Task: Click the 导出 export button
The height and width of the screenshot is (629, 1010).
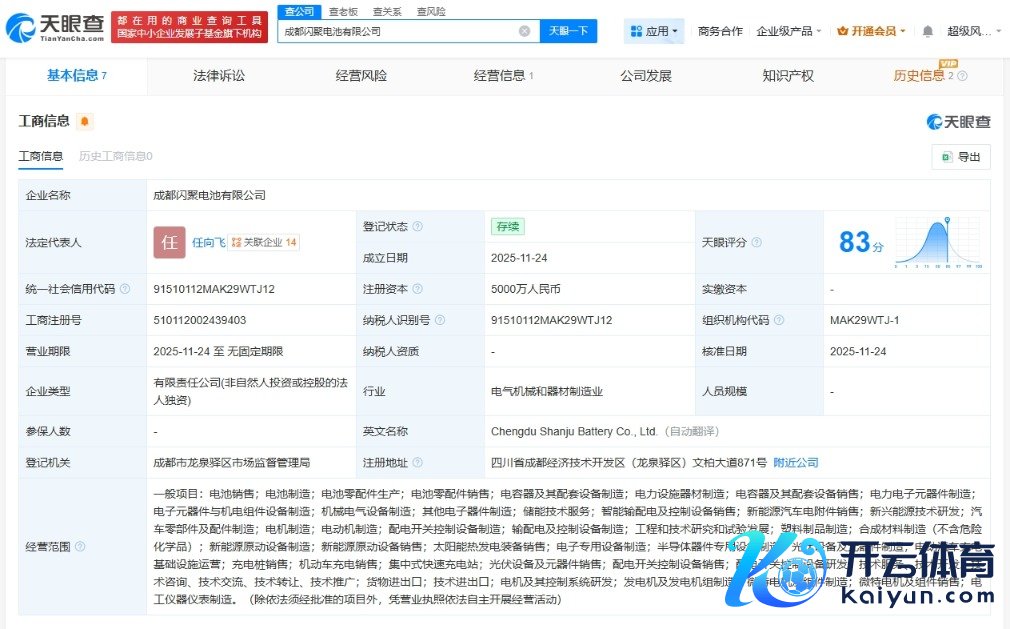Action: 961,157
